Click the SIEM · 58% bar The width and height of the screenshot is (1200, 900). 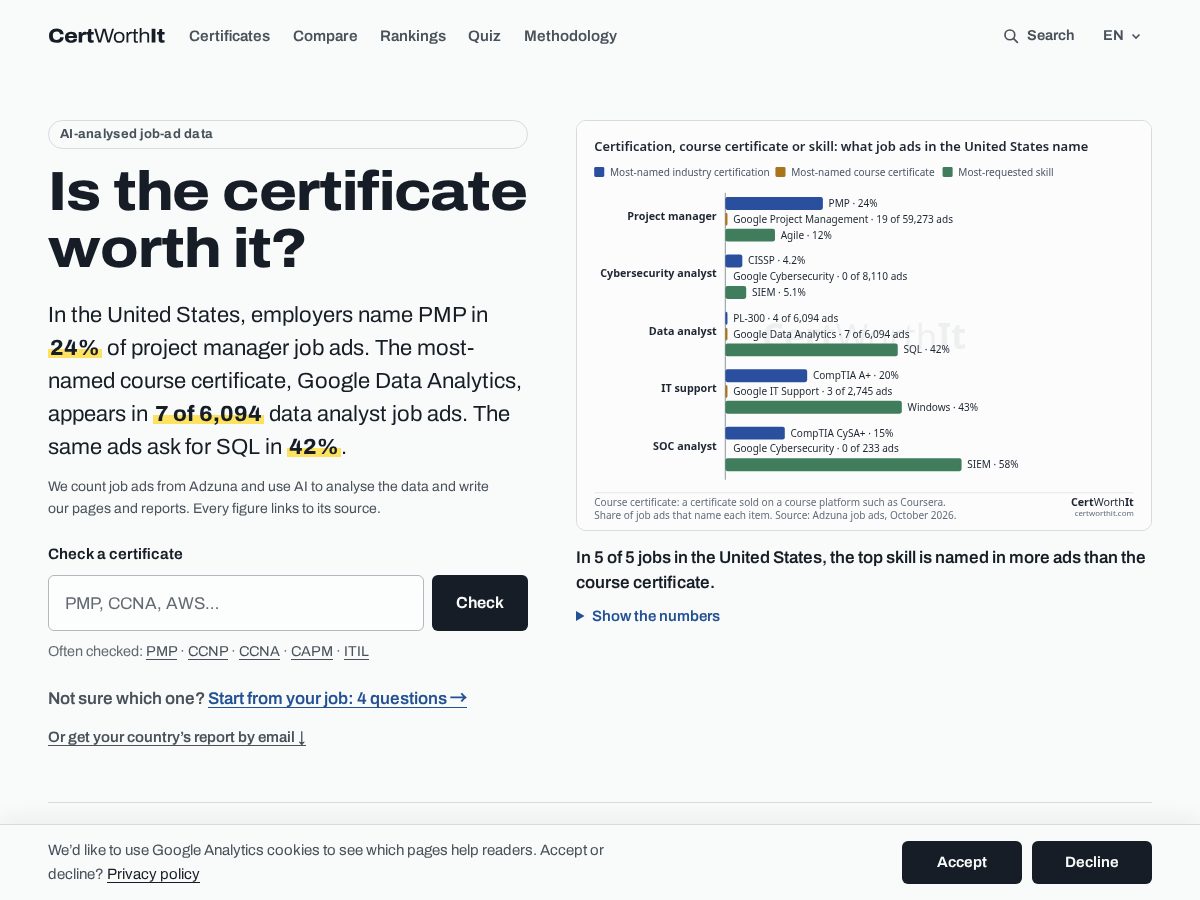point(844,464)
